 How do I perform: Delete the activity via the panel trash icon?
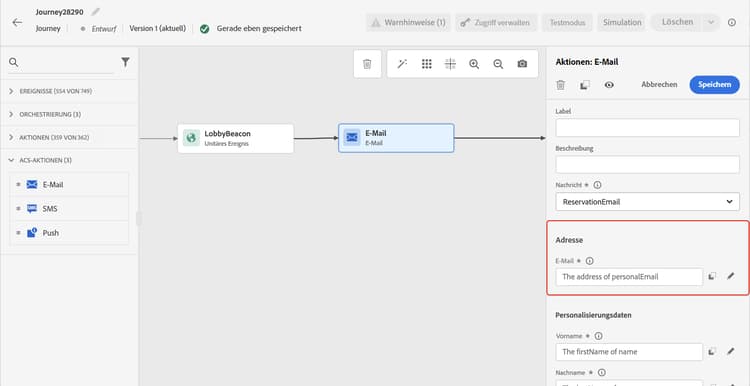pos(561,85)
